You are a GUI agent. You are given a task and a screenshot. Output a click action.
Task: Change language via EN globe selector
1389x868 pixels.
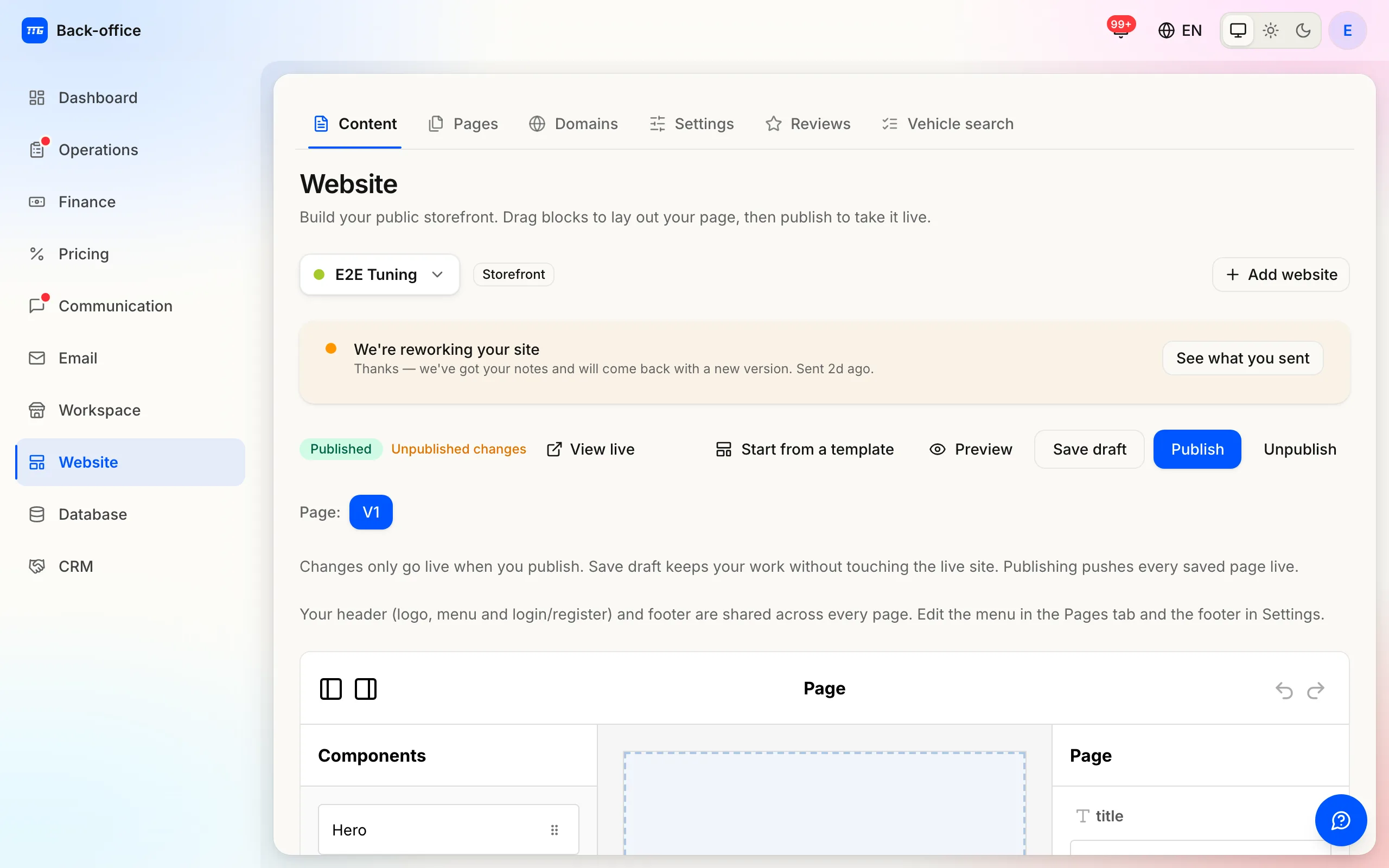tap(1180, 30)
